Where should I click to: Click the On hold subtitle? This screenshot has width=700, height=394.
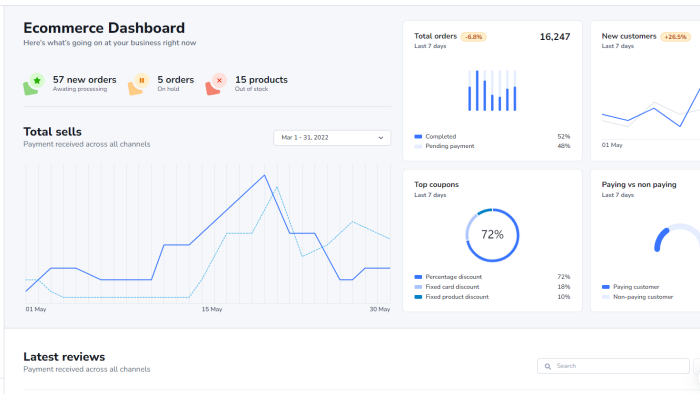[x=168, y=89]
